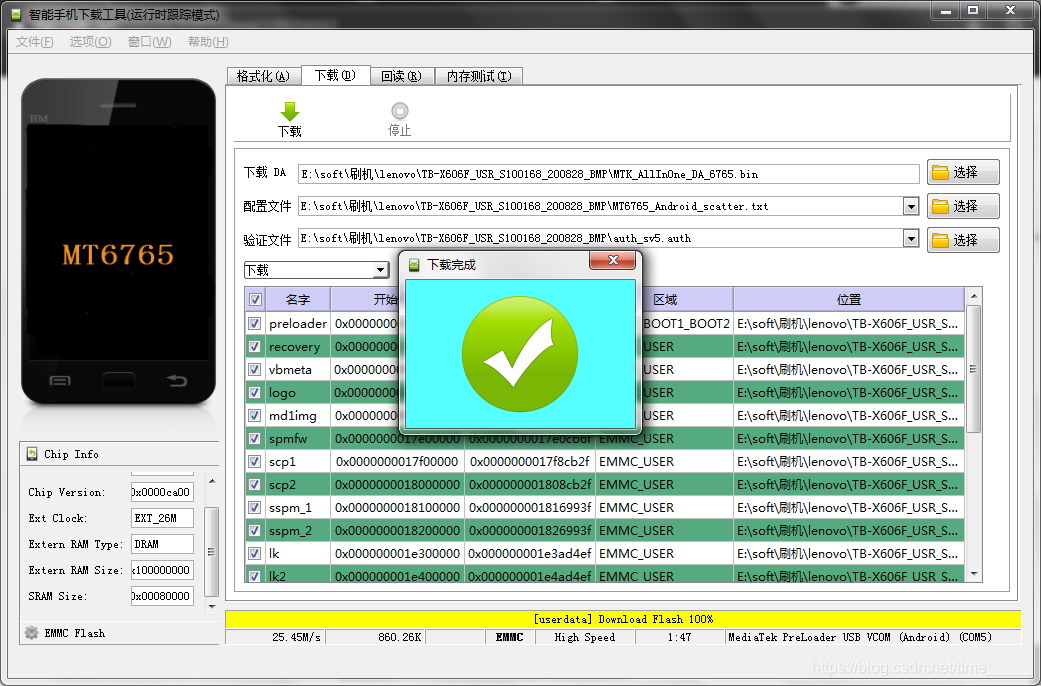Viewport: 1041px width, 686px height.
Task: Click the green Download arrow icon
Action: [x=290, y=112]
